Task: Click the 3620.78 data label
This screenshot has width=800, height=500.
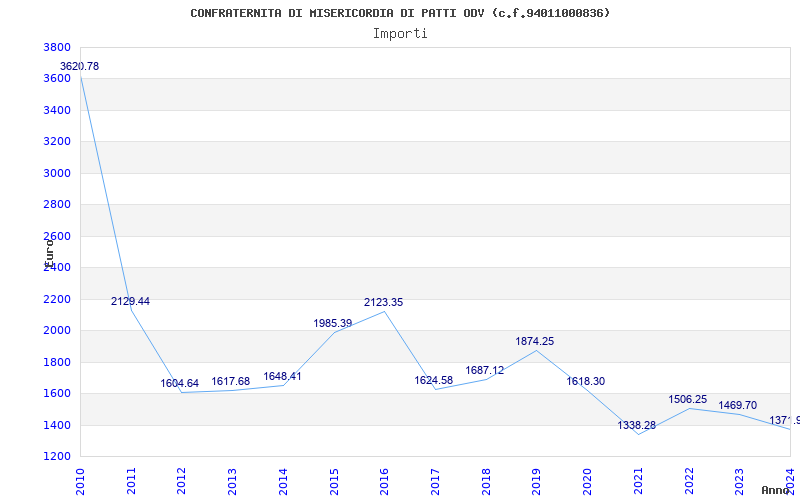Action: click(80, 66)
